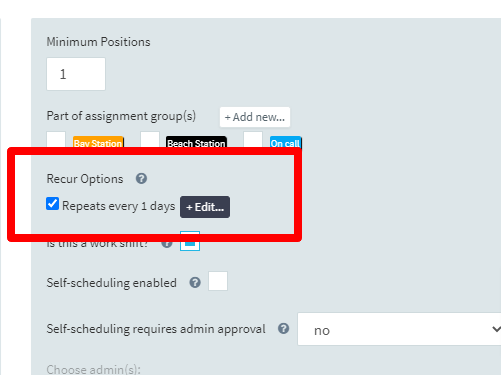Click the 'Choose admin(s):' label
Viewport: 501px width, 375px height.
(x=94, y=369)
